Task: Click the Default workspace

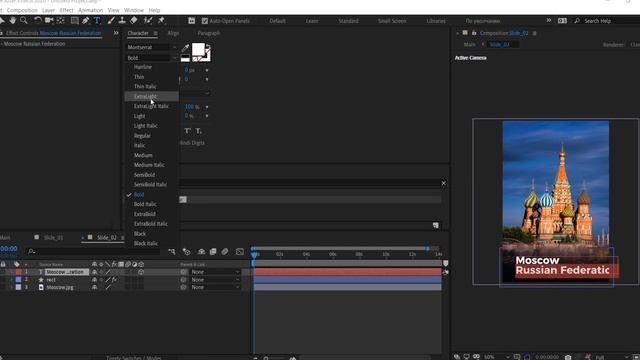Action: click(277, 21)
